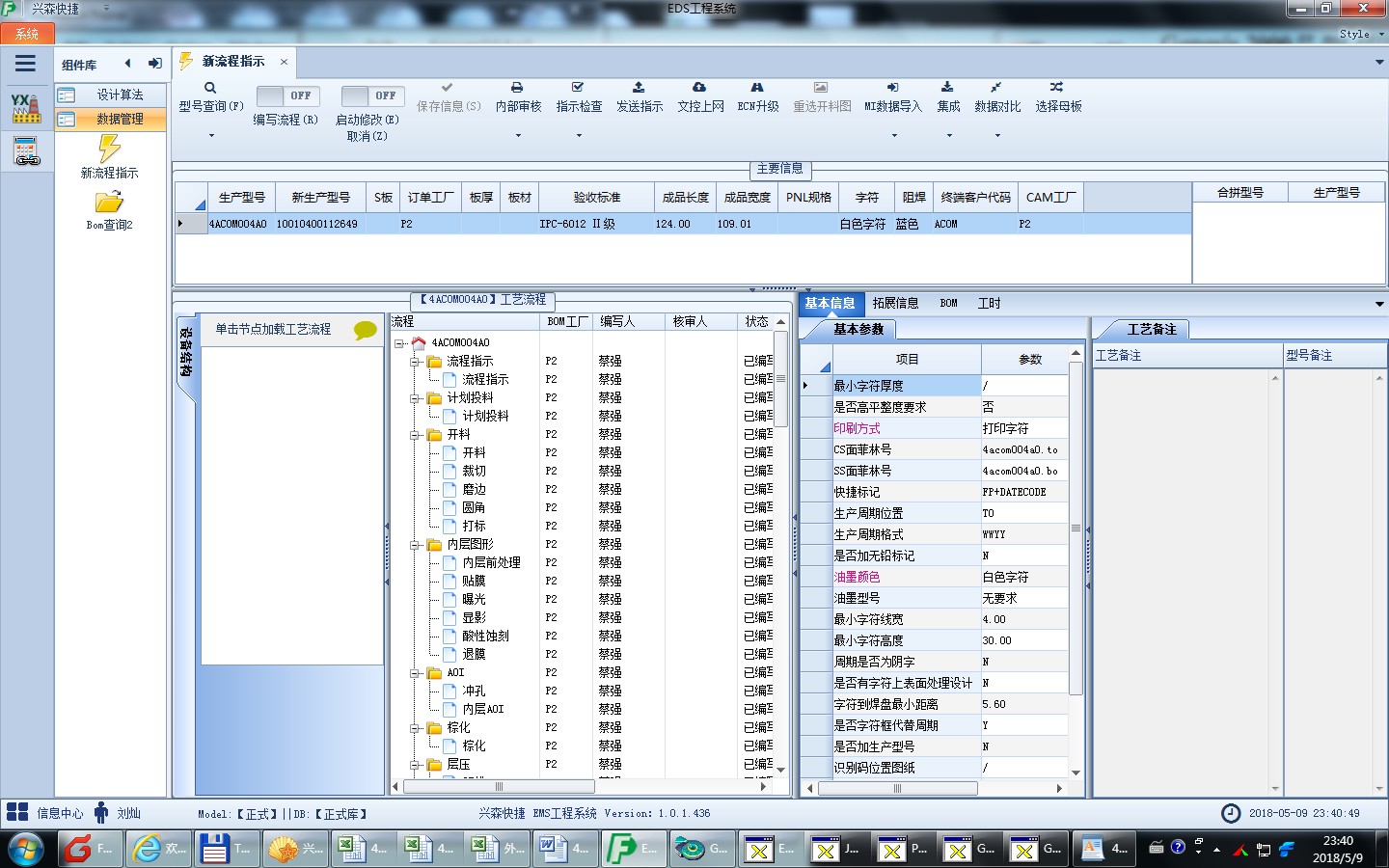The image size is (1389, 868).
Task: Open dropdown arrow under 内部审核
Action: coord(518,136)
